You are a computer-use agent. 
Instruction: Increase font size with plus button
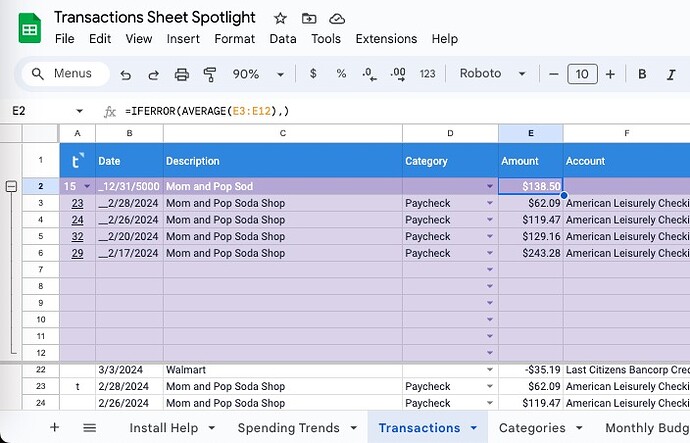610,74
